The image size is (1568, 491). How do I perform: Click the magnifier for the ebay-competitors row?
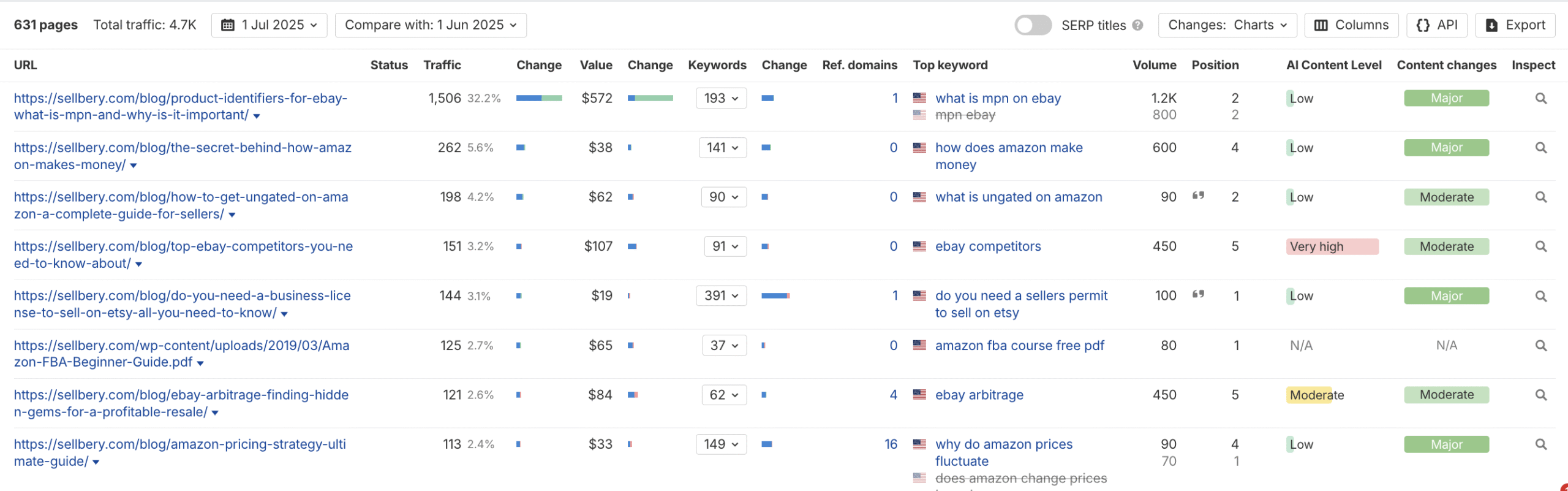[x=1540, y=246]
